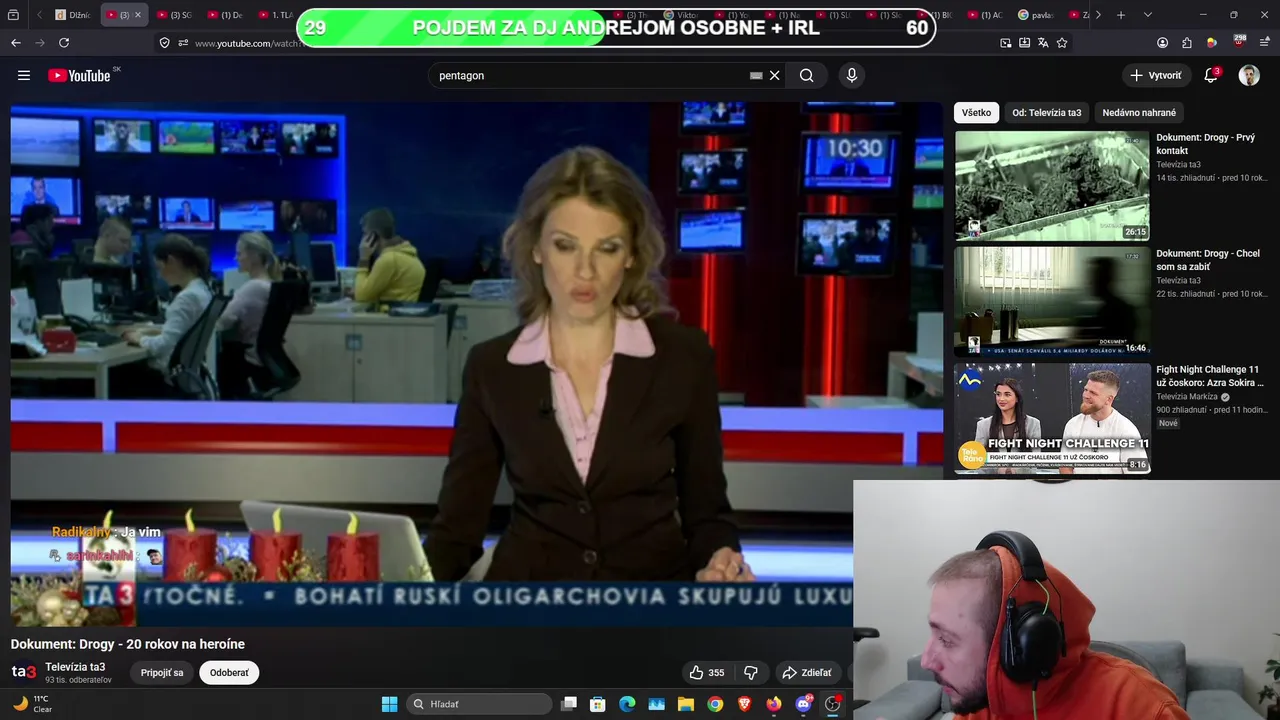Open the browser extensions puzzle icon
The image size is (1280, 720).
[1187, 43]
